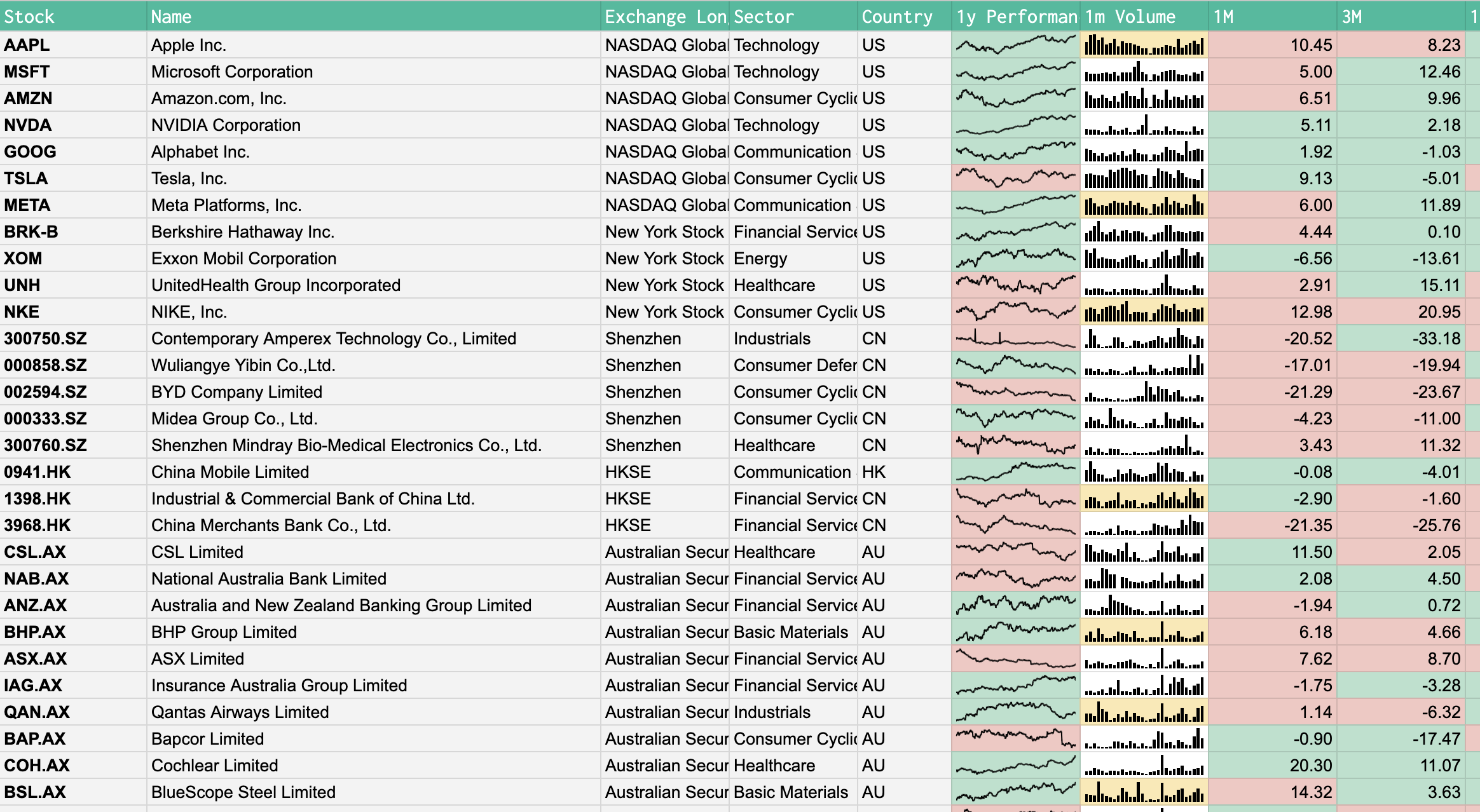Viewport: 1480px width, 812px height.
Task: Select the CSL Limited name cell
Action: 374,552
